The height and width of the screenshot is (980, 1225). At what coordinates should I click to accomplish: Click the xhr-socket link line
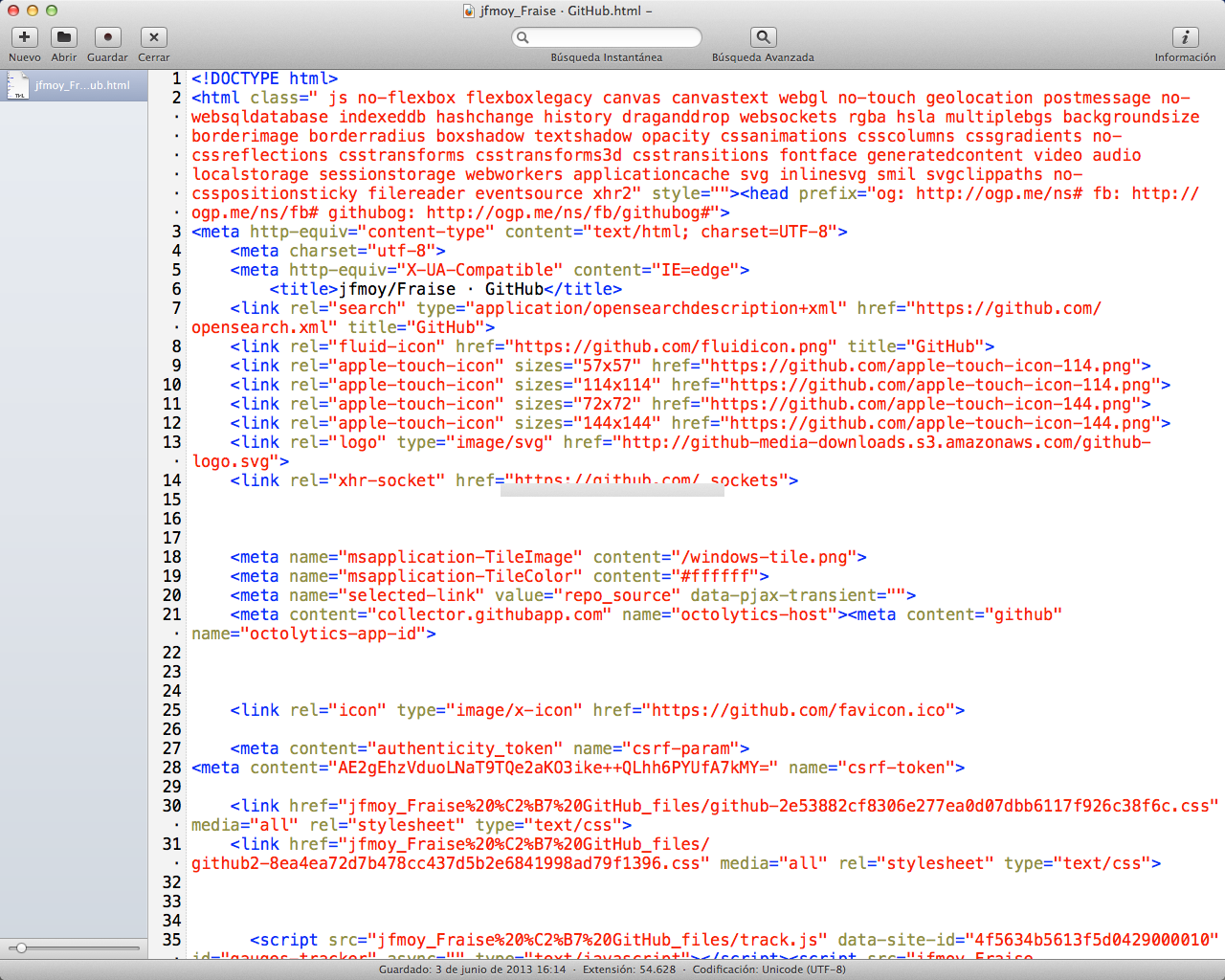tap(514, 480)
